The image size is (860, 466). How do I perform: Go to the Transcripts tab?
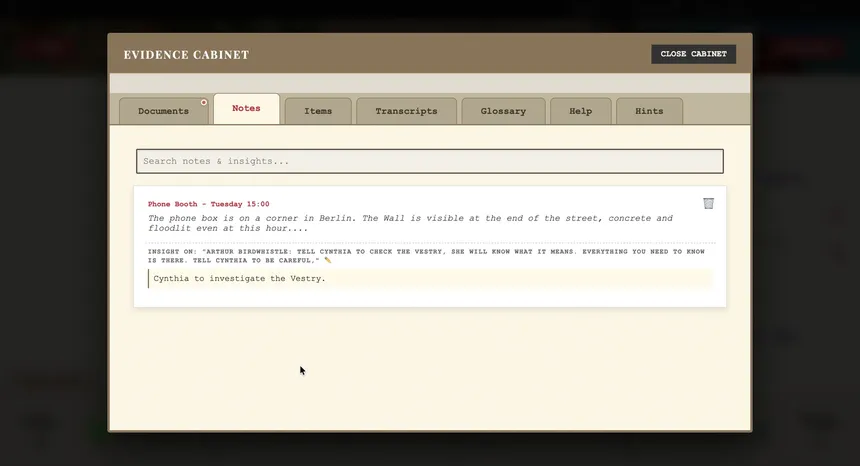(x=406, y=111)
